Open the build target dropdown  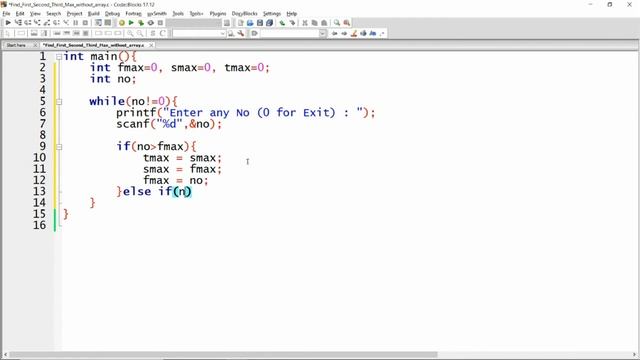tap(194, 22)
